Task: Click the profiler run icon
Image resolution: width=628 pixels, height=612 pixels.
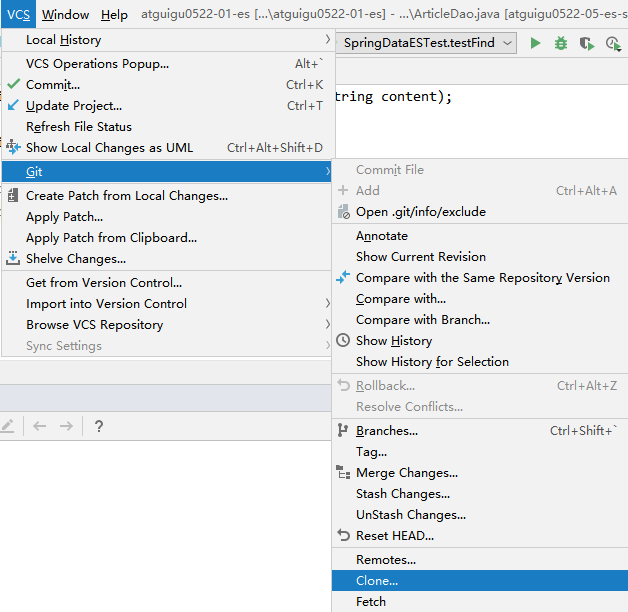Action: click(x=612, y=43)
